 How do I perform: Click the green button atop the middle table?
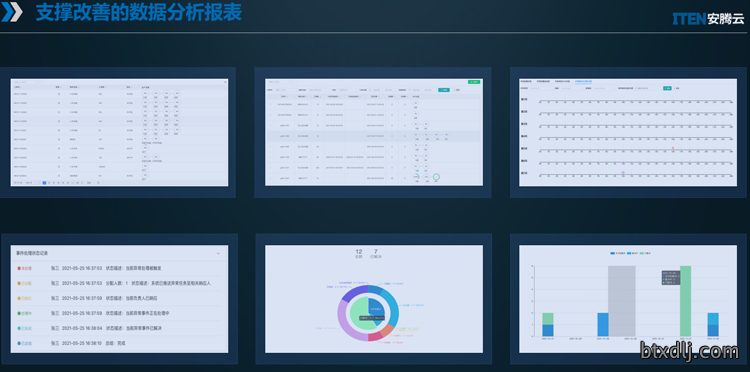pos(474,82)
